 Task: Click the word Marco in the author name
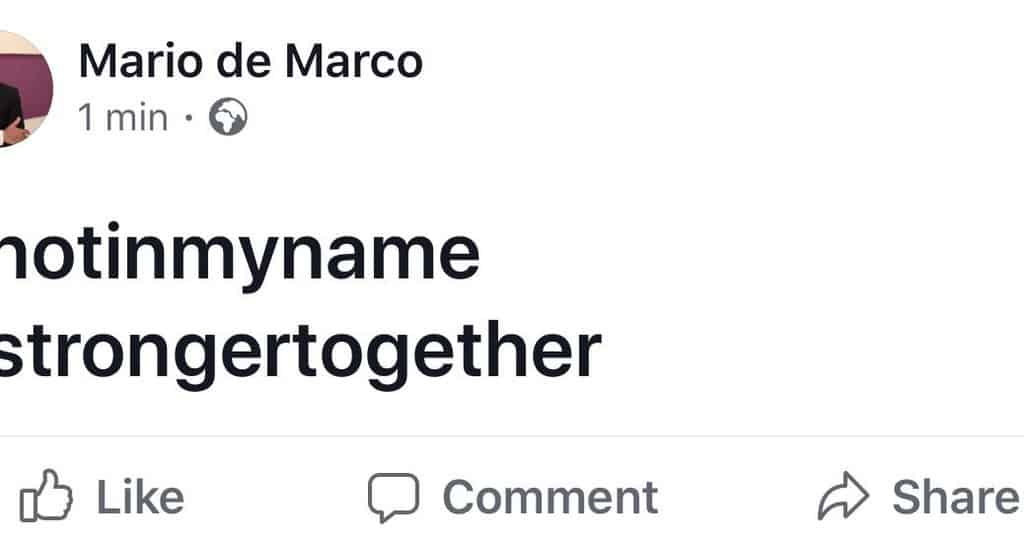point(354,61)
